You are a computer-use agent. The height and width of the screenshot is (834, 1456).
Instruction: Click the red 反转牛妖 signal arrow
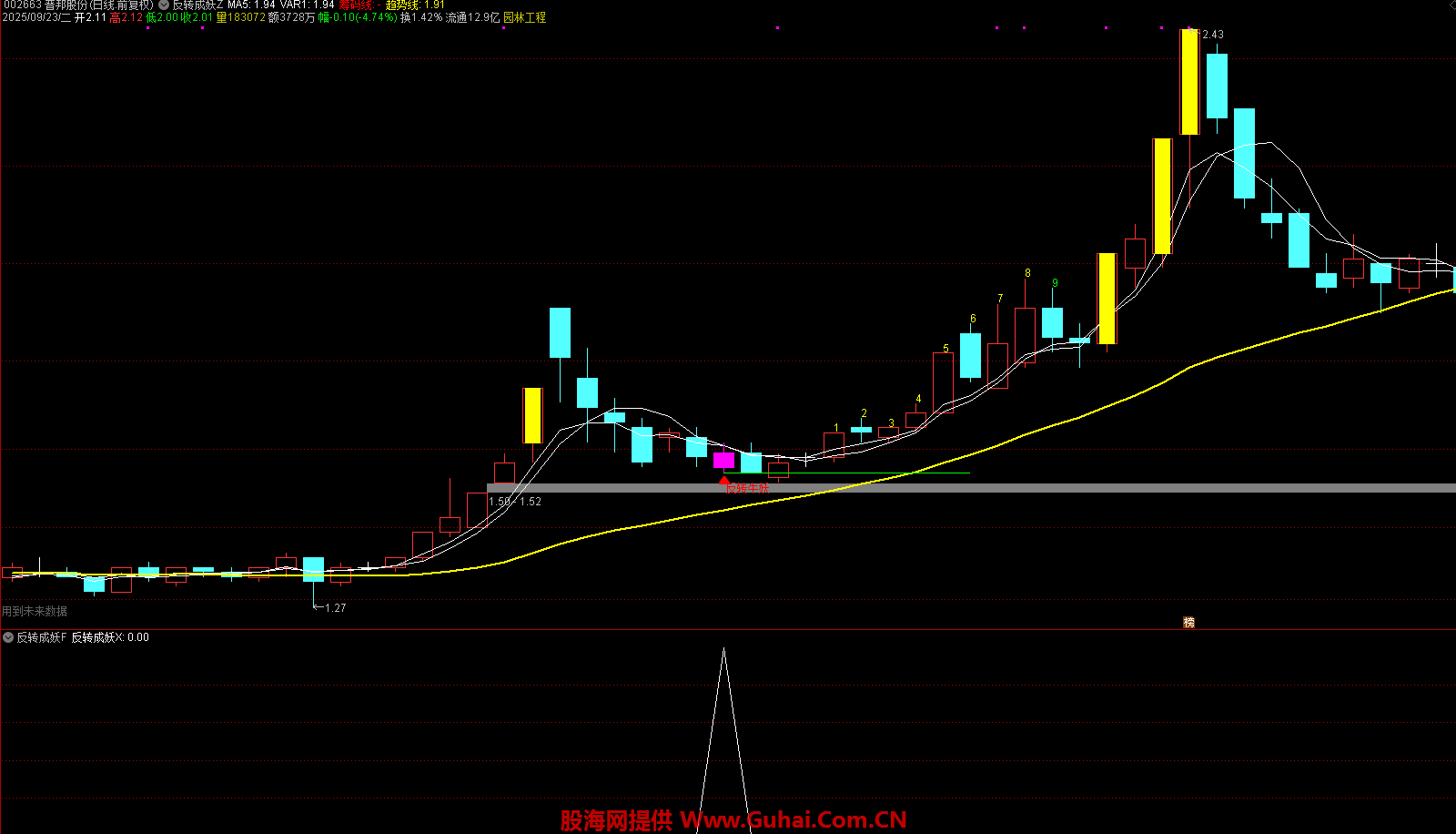tap(723, 479)
